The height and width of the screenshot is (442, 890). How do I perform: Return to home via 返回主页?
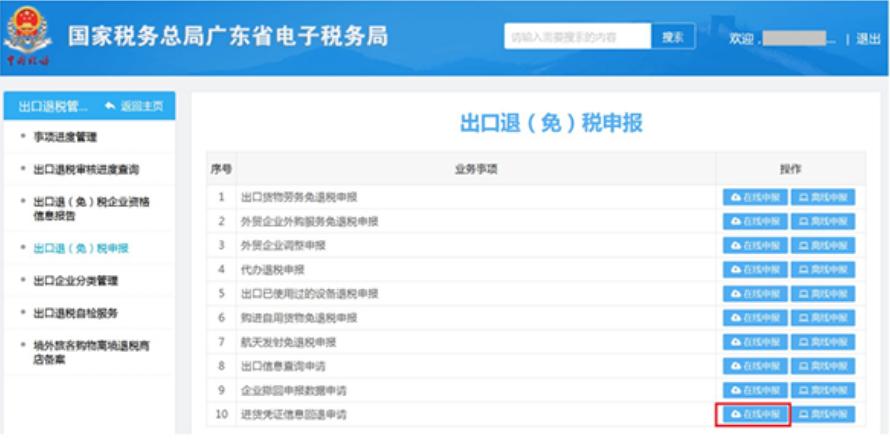pos(135,106)
